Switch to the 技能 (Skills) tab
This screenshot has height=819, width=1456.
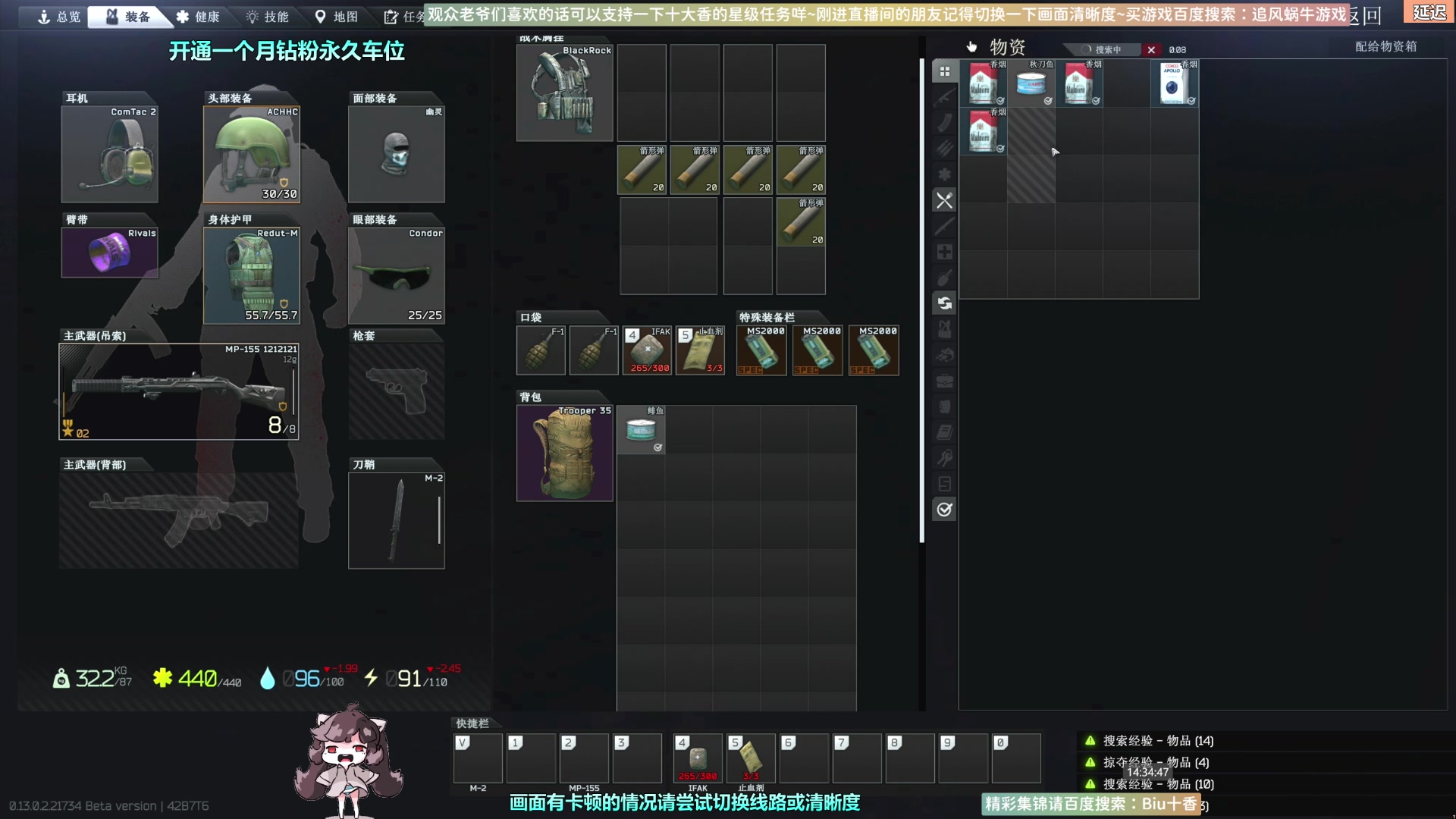tap(267, 17)
